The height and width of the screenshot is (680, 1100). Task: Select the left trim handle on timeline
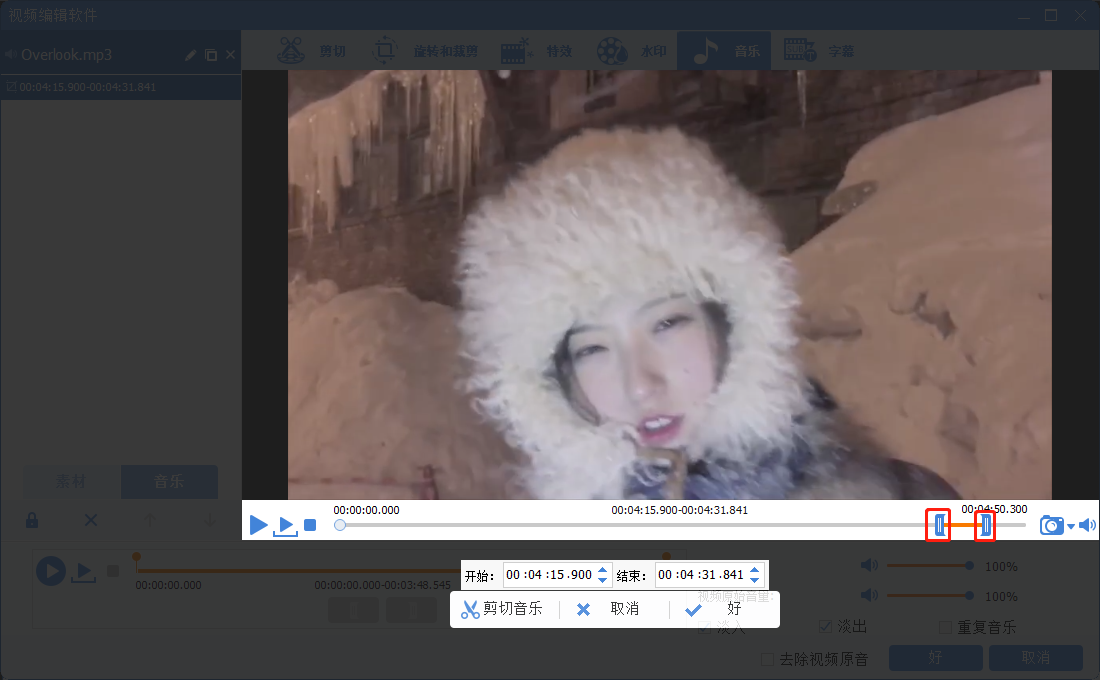939,524
